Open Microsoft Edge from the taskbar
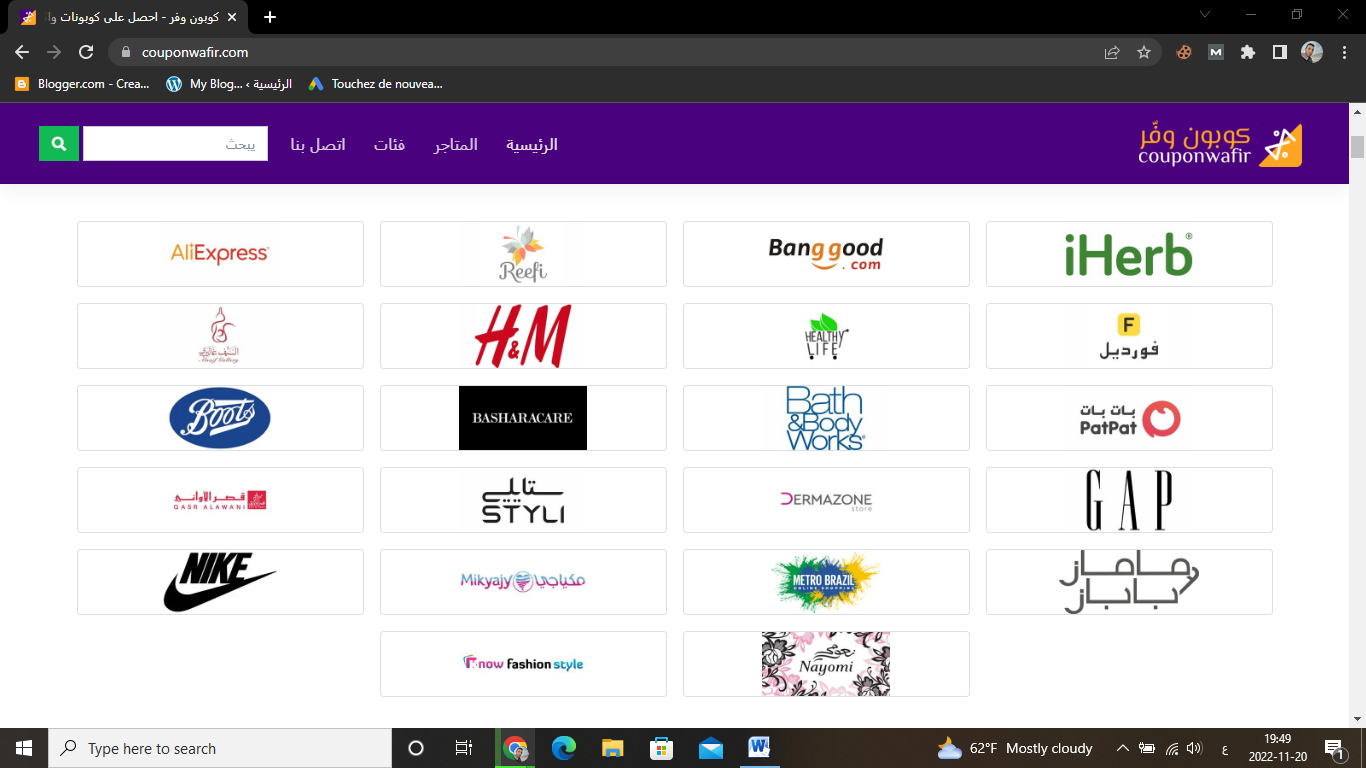The width and height of the screenshot is (1366, 768). pyautogui.click(x=564, y=748)
